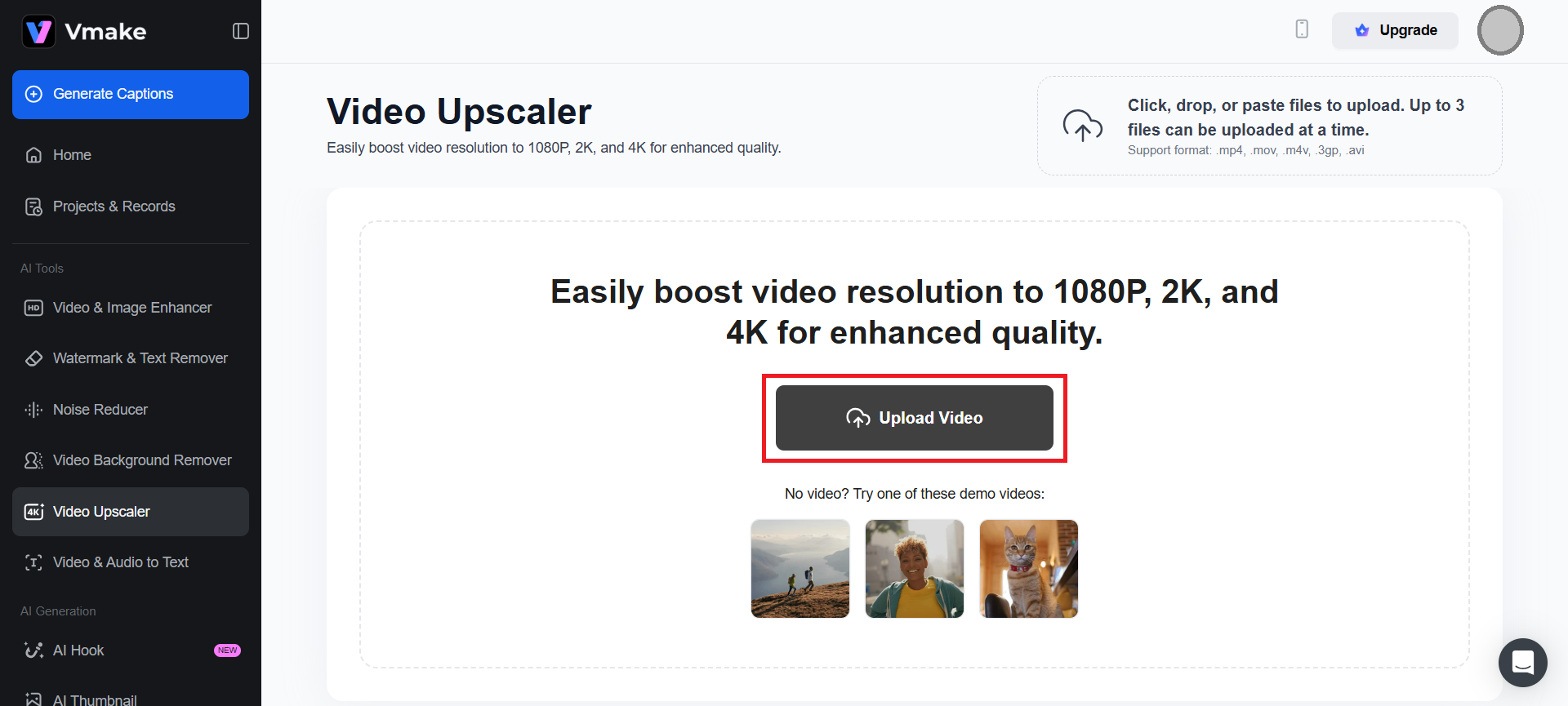This screenshot has height=706, width=1568.
Task: Open the chat support bubble
Action: tap(1522, 662)
